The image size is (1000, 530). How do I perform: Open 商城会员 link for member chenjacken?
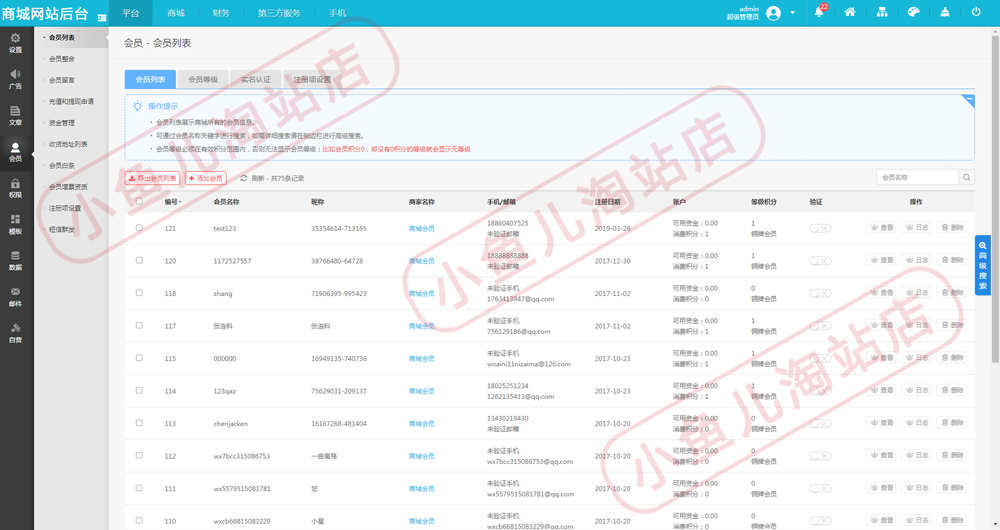[x=422, y=423]
